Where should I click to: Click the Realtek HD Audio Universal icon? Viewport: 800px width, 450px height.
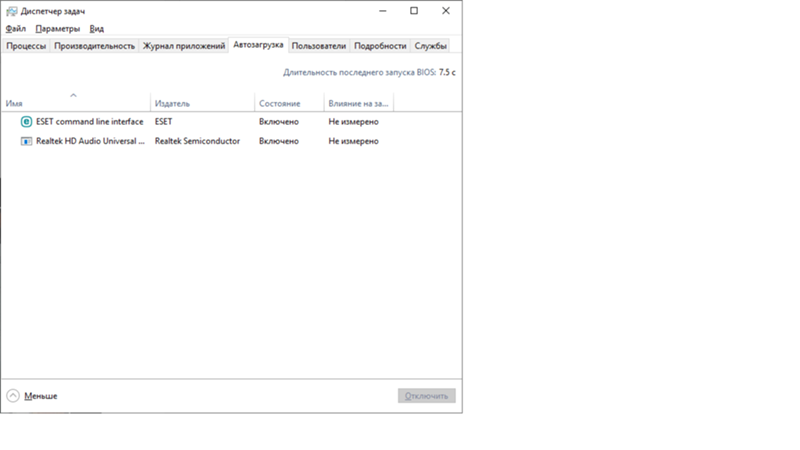[26, 141]
